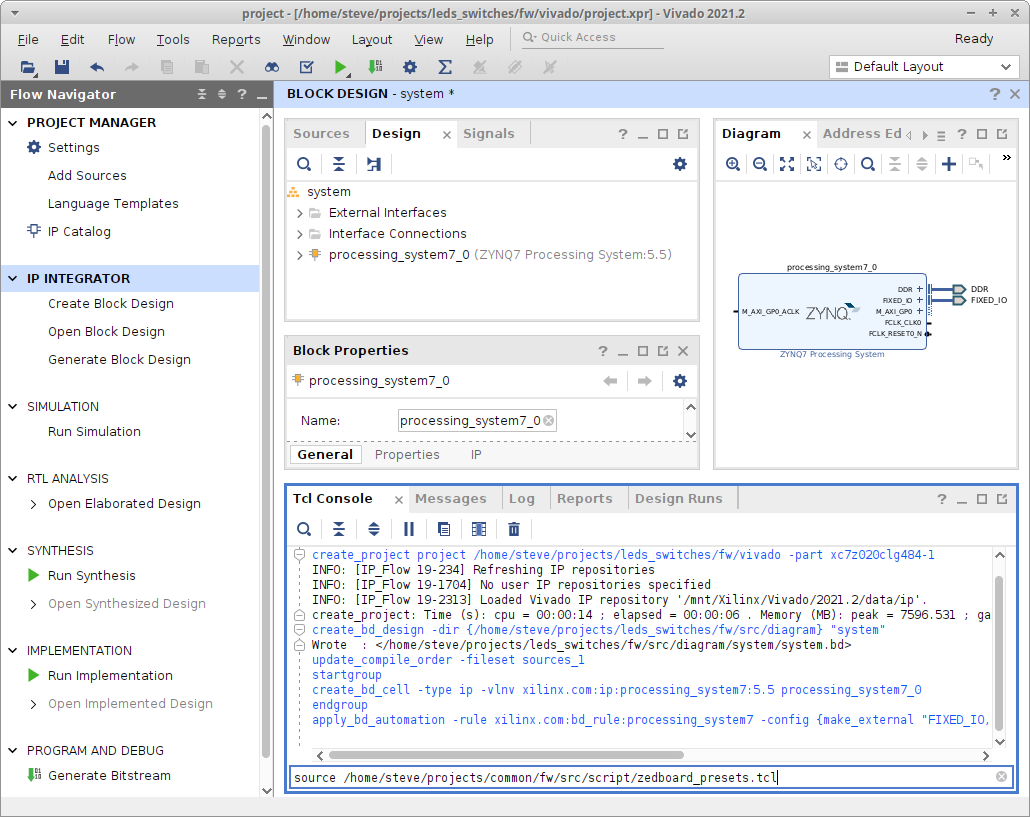Pause the Tcl Console output

(x=409, y=529)
